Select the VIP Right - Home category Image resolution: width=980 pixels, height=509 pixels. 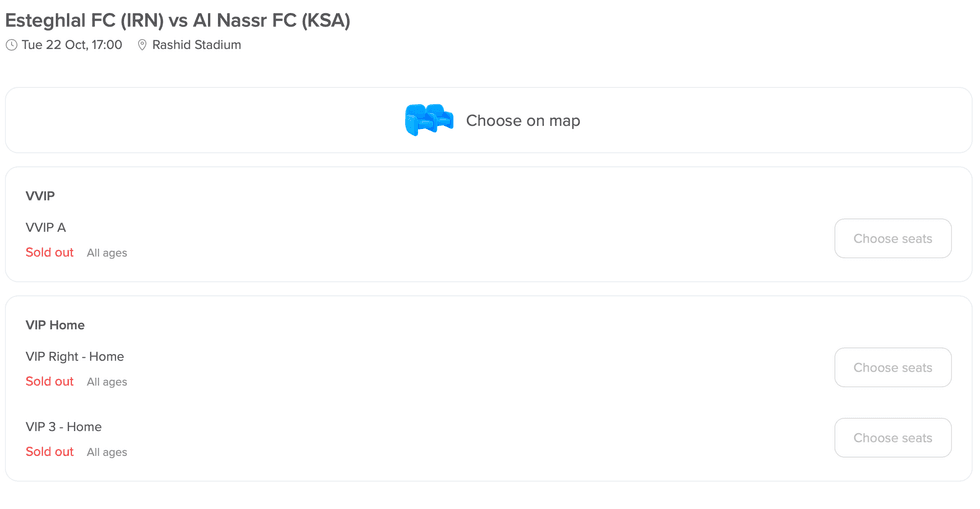click(75, 357)
